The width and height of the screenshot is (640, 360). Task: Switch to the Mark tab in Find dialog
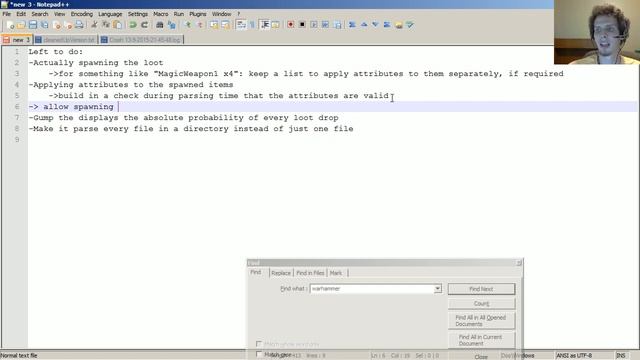point(336,273)
